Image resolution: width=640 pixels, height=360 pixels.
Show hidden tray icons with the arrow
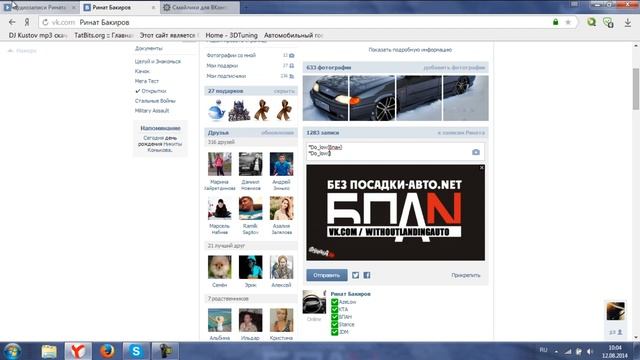tap(556, 351)
